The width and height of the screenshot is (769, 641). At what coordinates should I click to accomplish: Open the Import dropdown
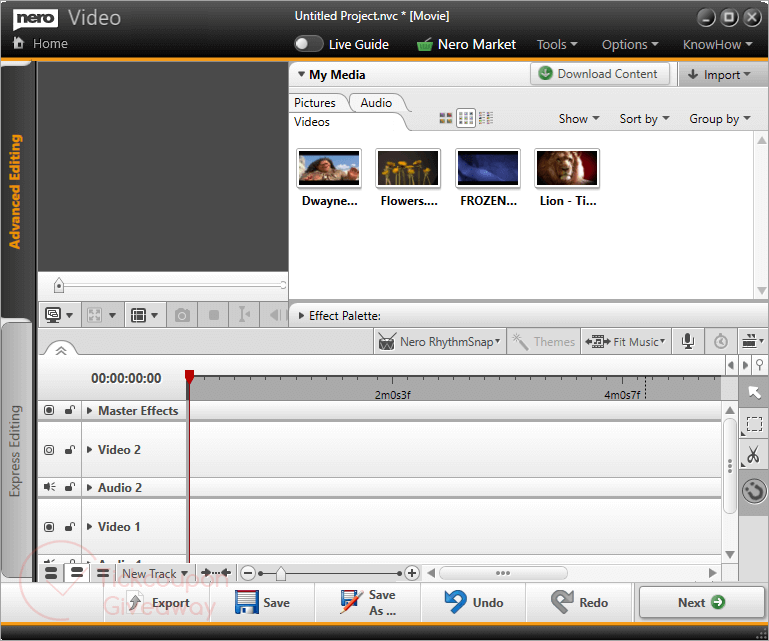719,75
